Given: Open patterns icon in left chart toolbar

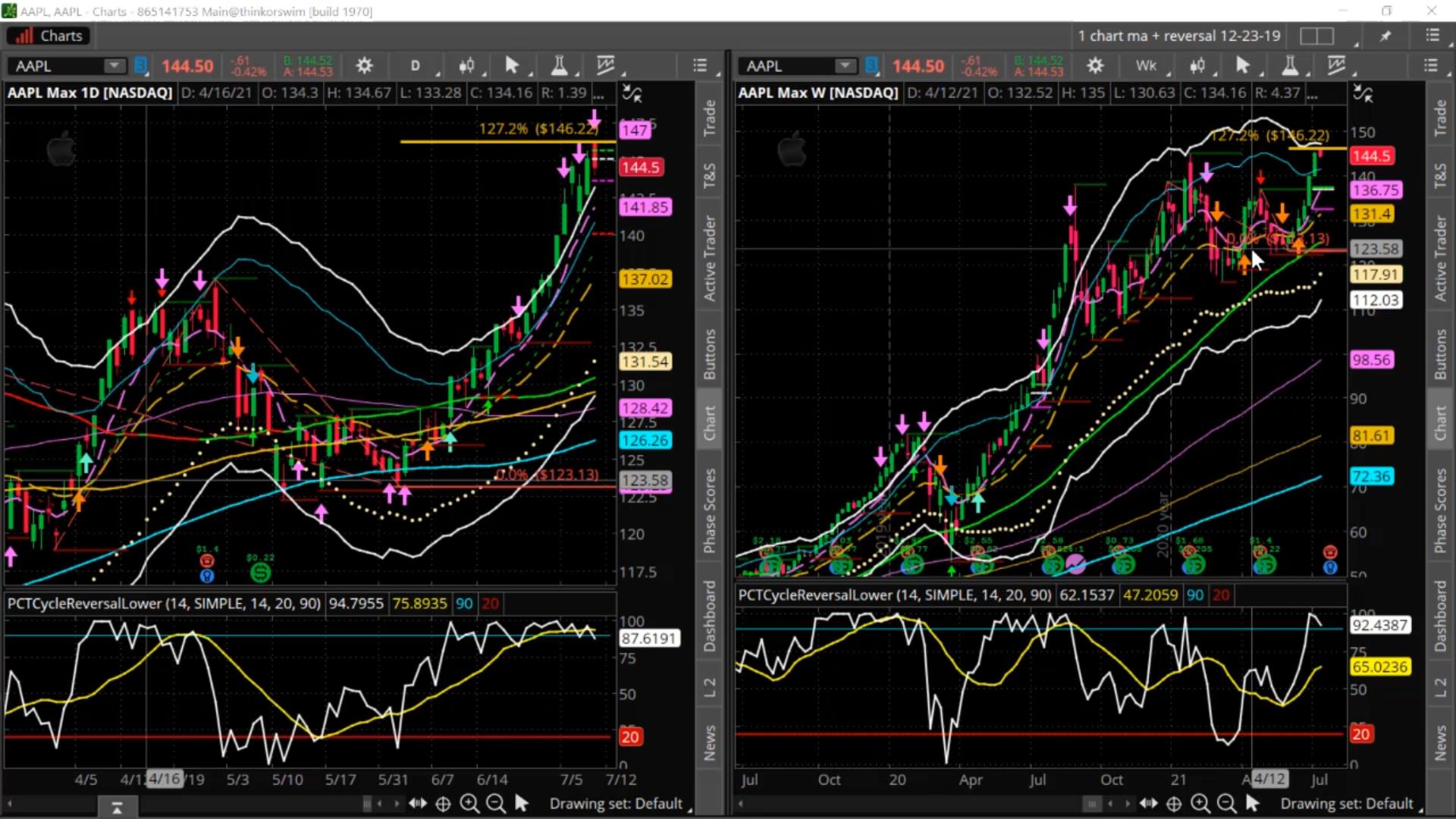Looking at the screenshot, I should coord(605,66).
